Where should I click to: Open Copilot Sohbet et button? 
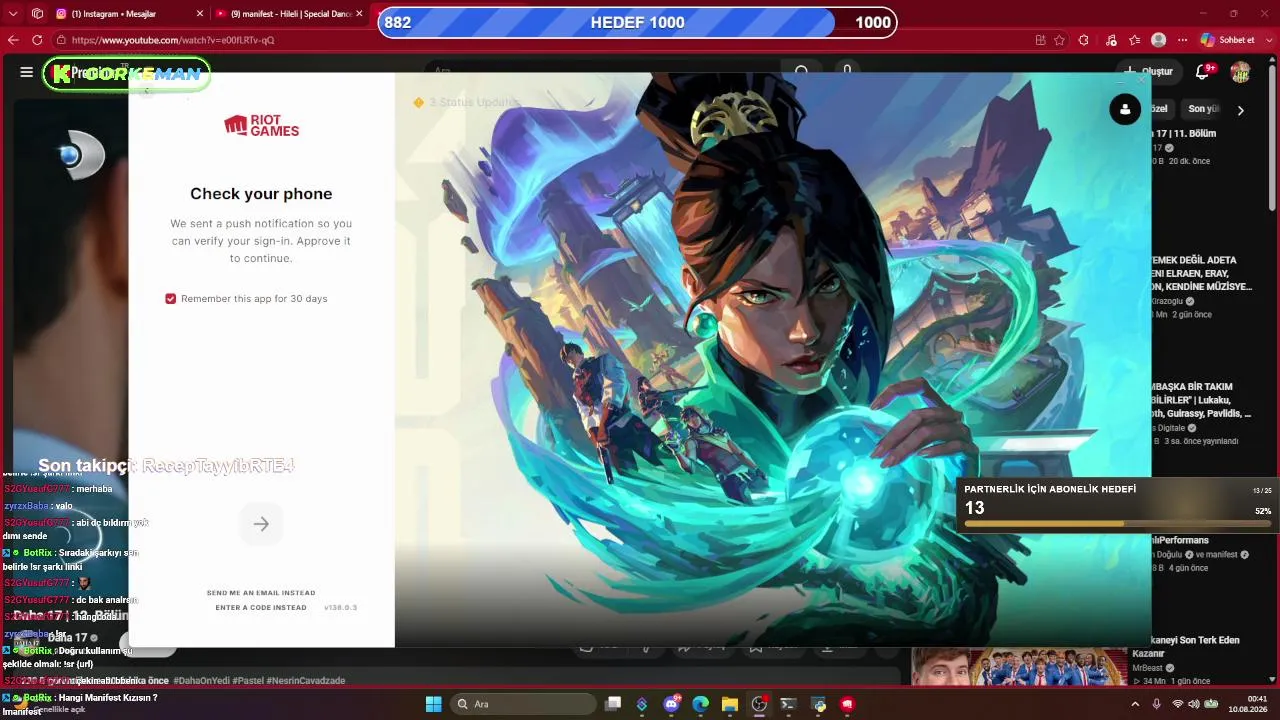tap(1227, 40)
